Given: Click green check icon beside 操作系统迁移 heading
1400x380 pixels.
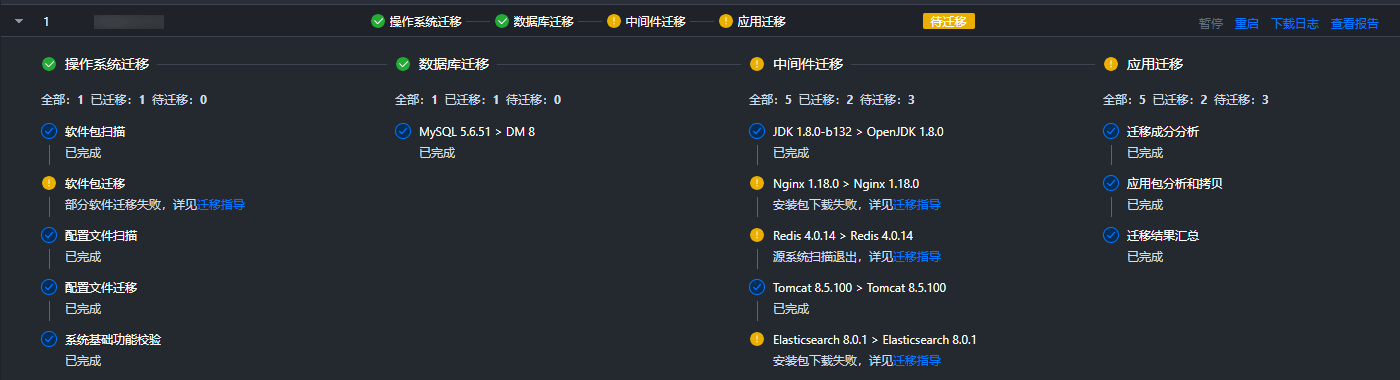Looking at the screenshot, I should coord(49,64).
